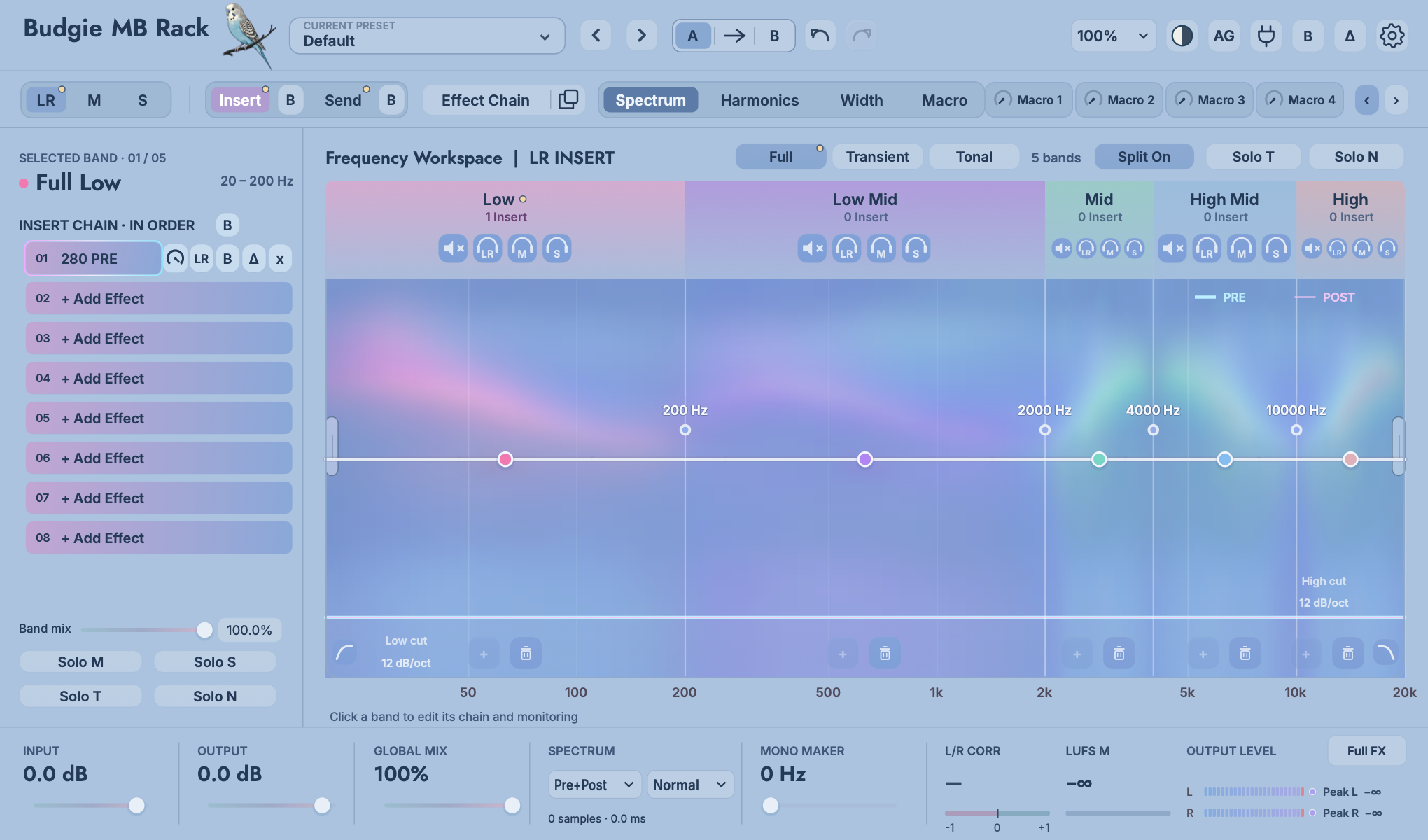Expand the Pre+Post spectrum dropdown
The image size is (1428, 840).
click(x=594, y=785)
